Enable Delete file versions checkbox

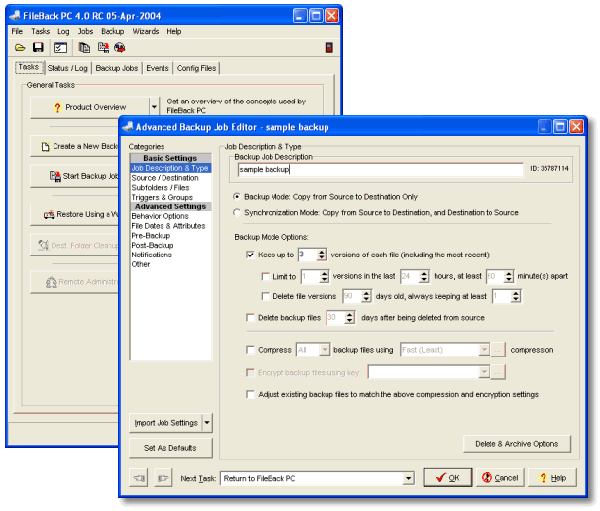[265, 296]
